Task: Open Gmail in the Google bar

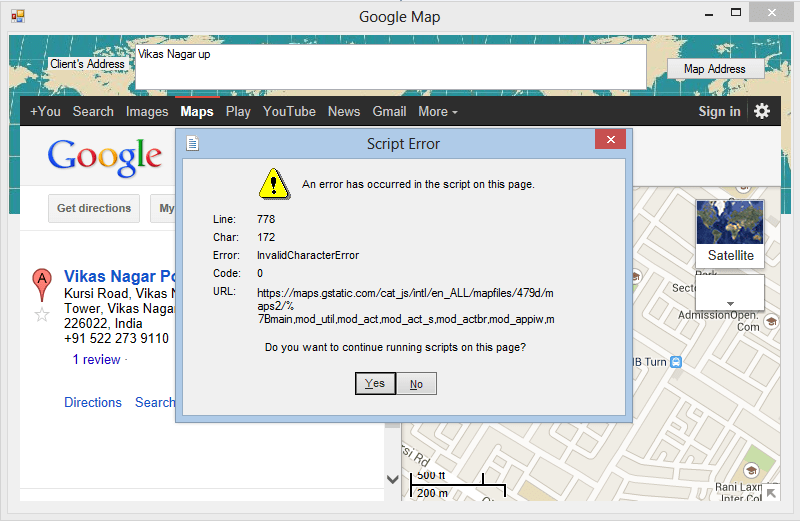Action: [389, 111]
